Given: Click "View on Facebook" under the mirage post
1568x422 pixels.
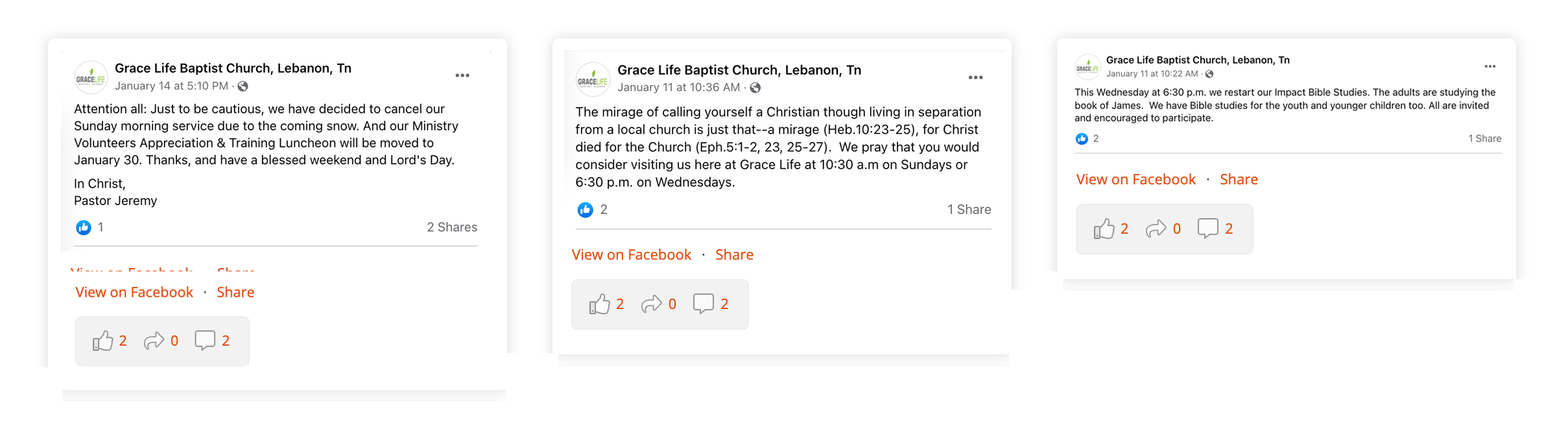Looking at the screenshot, I should [x=631, y=254].
